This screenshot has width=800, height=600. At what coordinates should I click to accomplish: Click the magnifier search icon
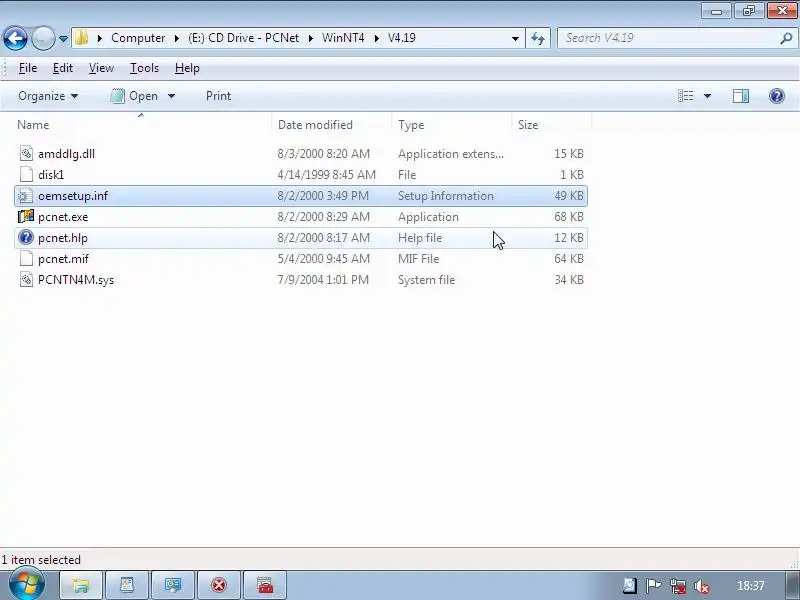[786, 38]
